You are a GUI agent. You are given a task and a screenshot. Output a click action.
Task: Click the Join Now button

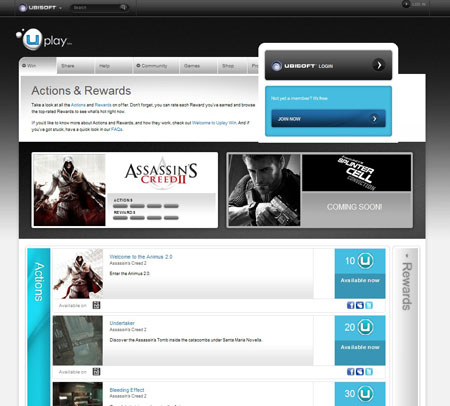click(x=328, y=119)
